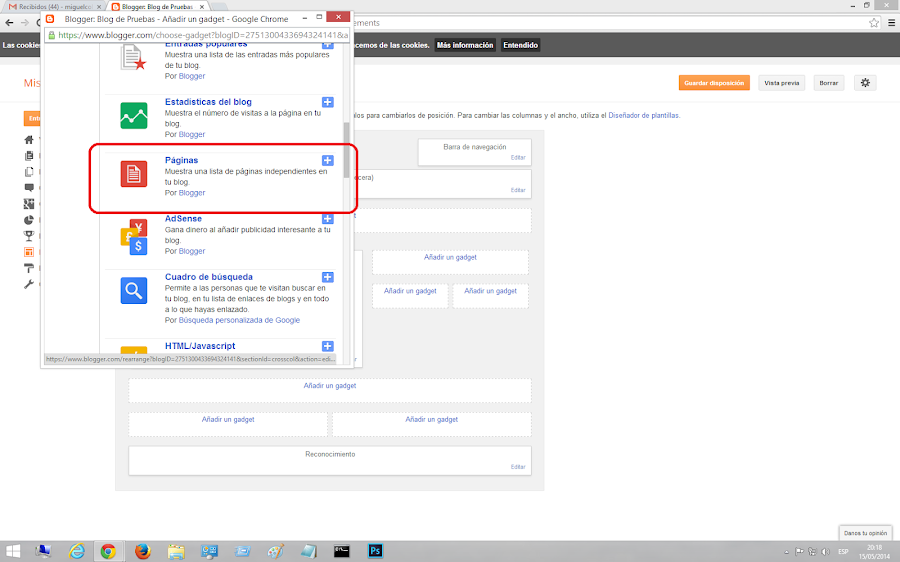Click Danos tu opinión feedback button
This screenshot has height=562, width=900.
(x=865, y=533)
